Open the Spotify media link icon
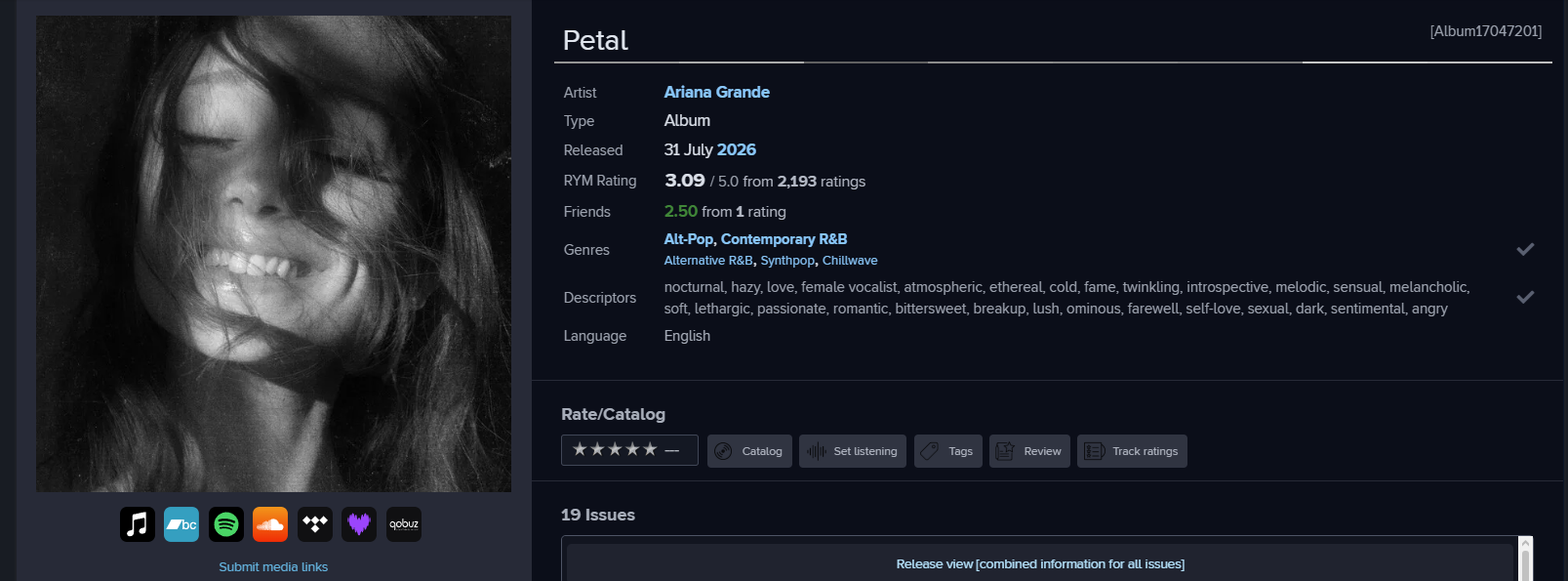 [x=226, y=524]
